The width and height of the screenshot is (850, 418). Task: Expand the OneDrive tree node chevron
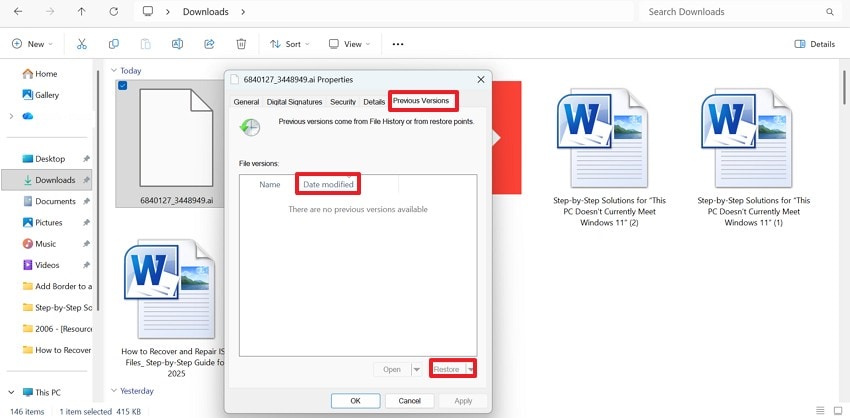11,116
